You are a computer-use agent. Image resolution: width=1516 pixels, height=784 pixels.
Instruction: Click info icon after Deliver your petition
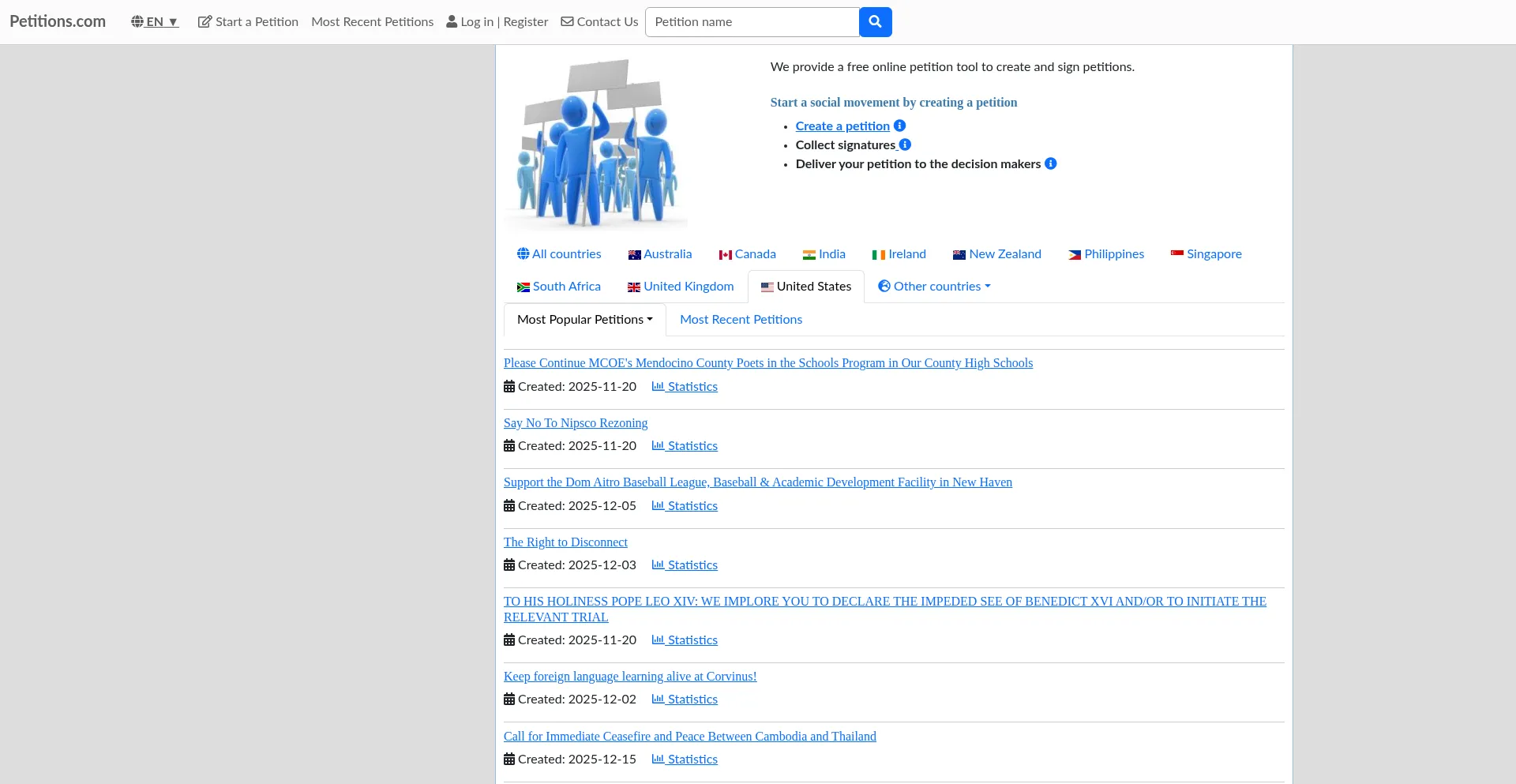tap(1050, 163)
